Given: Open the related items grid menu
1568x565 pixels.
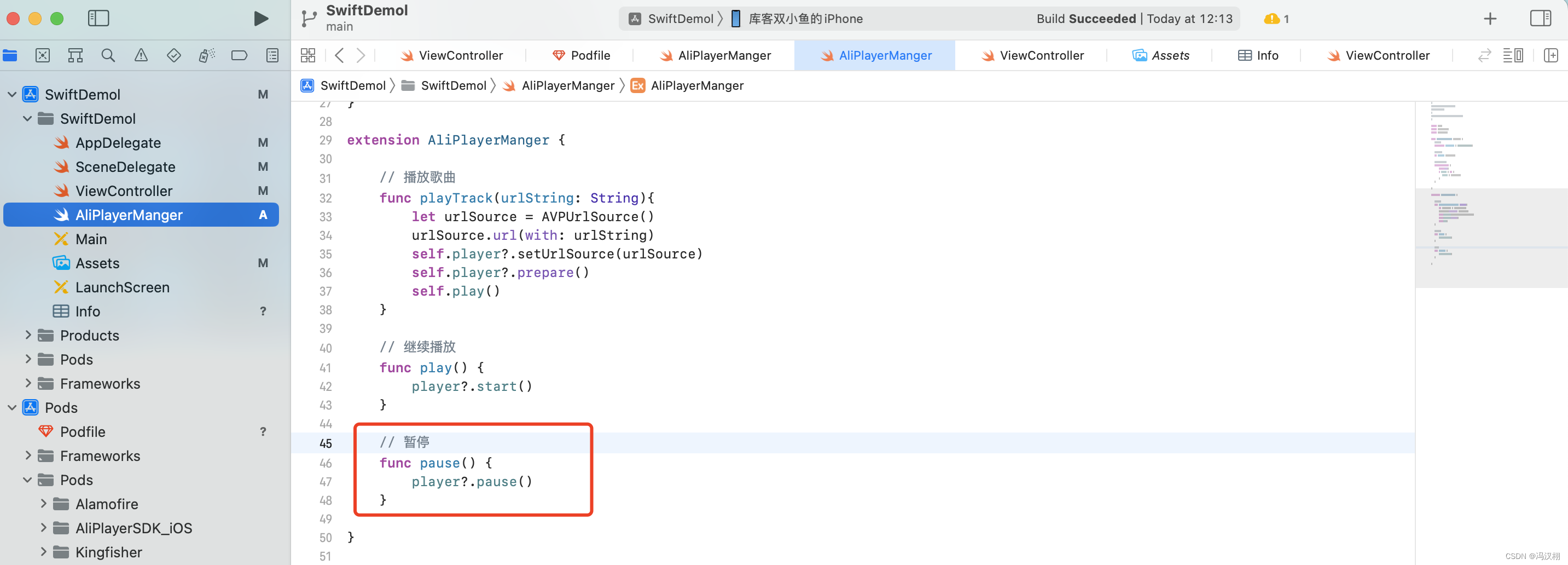Looking at the screenshot, I should [x=308, y=55].
